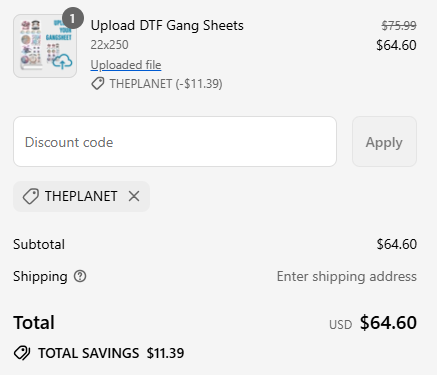Click the Upload DTF Gang Sheets title
437x375 pixels.
[167, 25]
